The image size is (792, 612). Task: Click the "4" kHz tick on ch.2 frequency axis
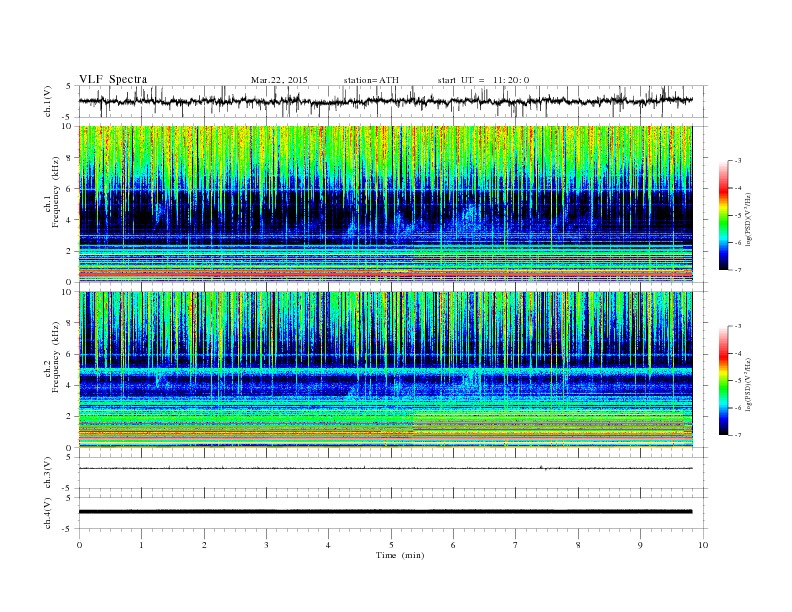(x=70, y=386)
